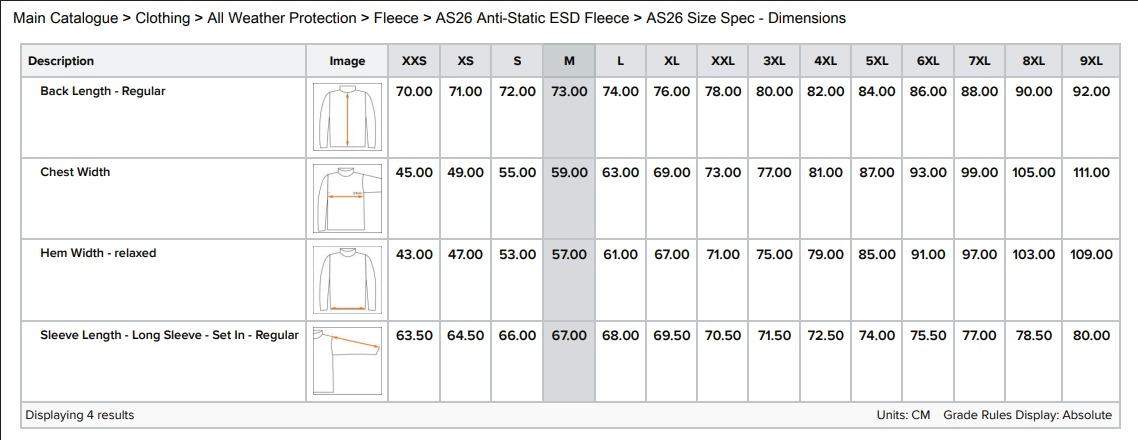Click the Back Length garment diagram thumbnail
The width and height of the screenshot is (1138, 440).
347,116
